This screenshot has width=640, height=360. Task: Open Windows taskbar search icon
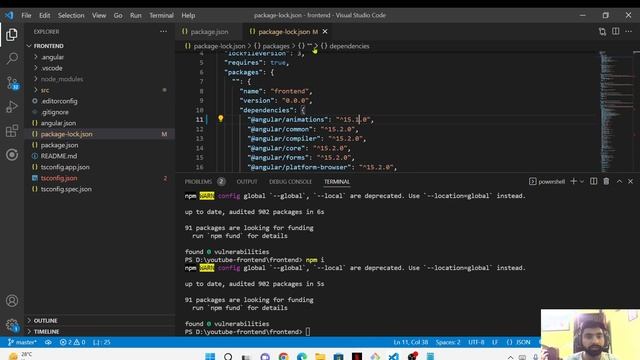point(228,357)
